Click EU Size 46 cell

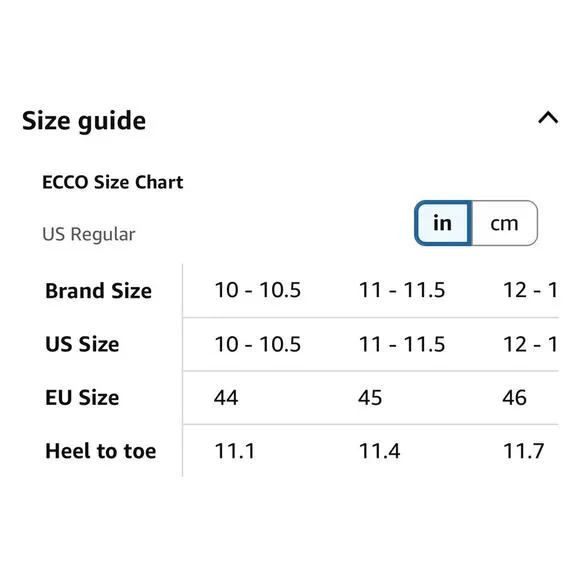515,398
